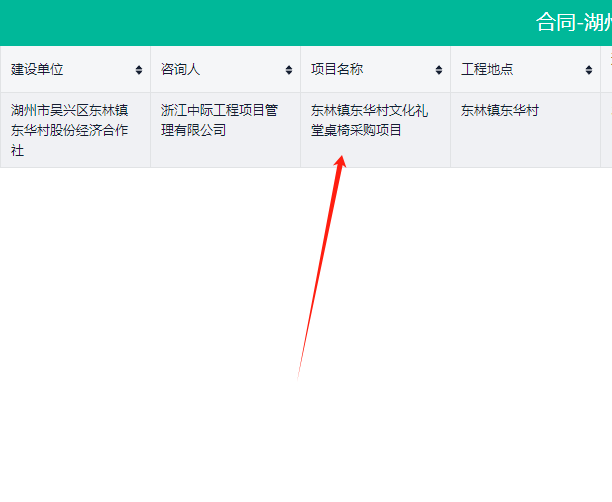Click descending sort arrow for 建设单位 column
Screen dimensions: 612x502
tap(138, 73)
